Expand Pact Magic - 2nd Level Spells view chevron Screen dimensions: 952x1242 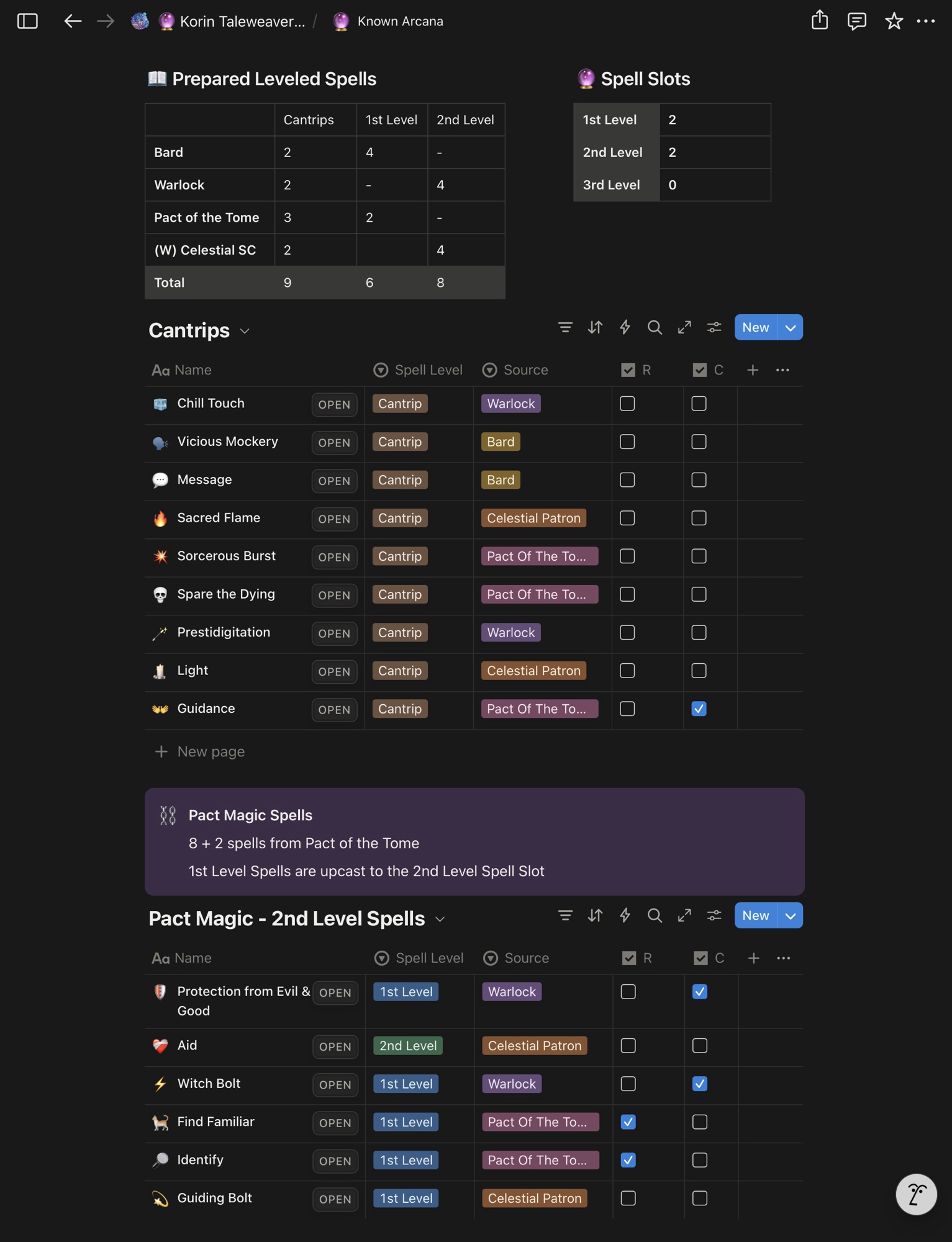(440, 919)
